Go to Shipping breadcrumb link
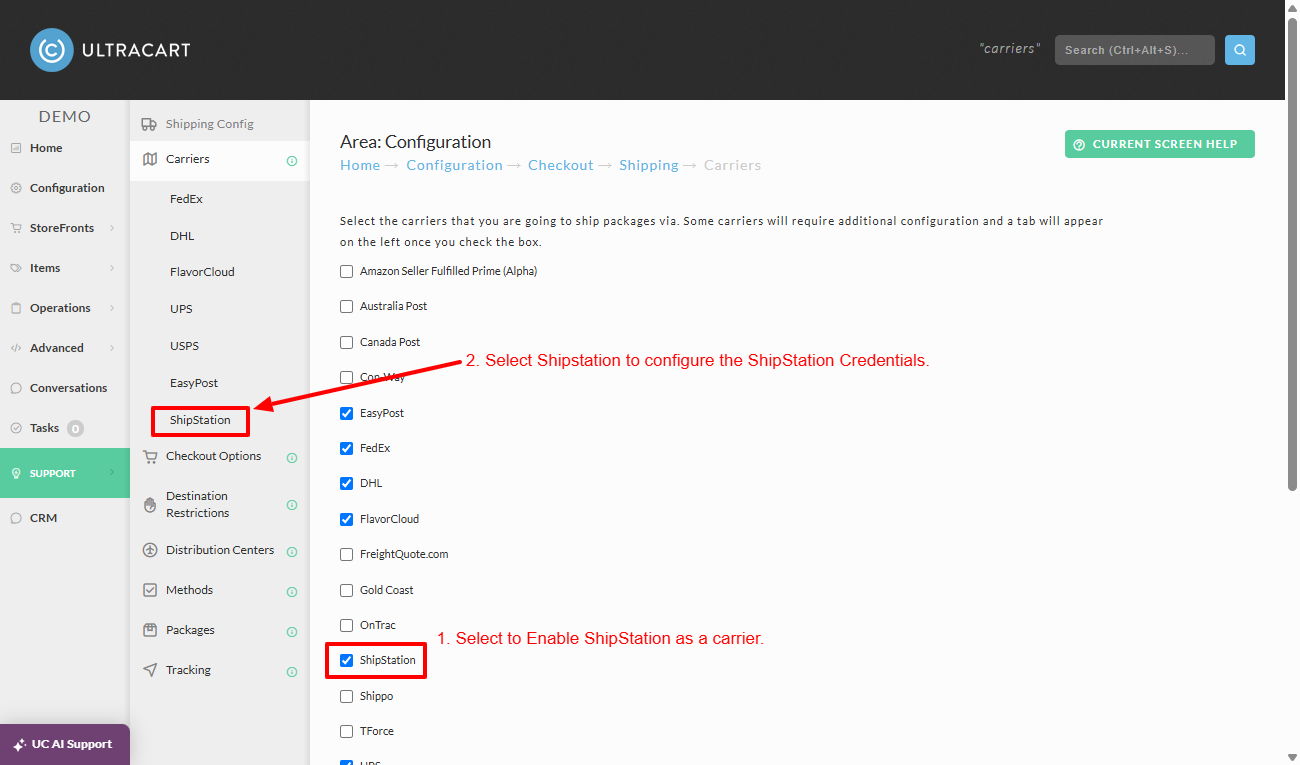Image resolution: width=1300 pixels, height=765 pixels. (x=649, y=165)
